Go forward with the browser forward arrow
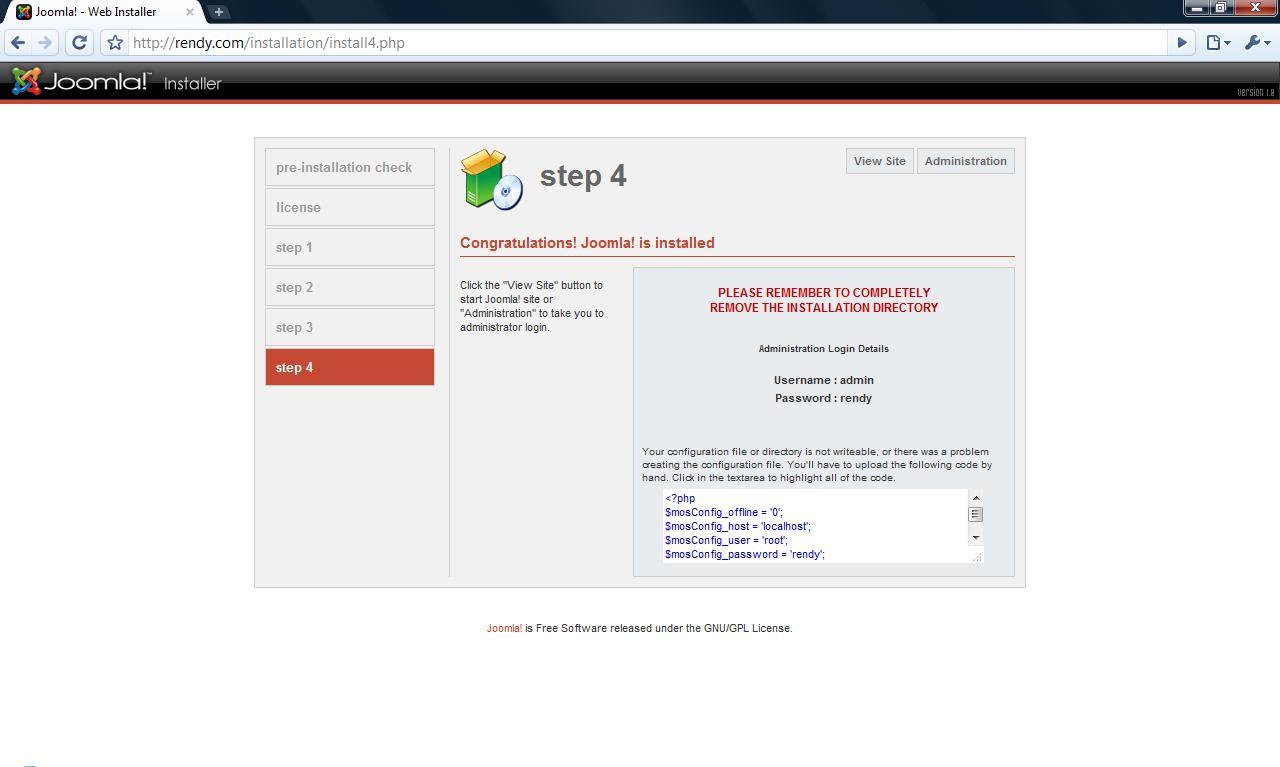The height and width of the screenshot is (767, 1280). 44,43
